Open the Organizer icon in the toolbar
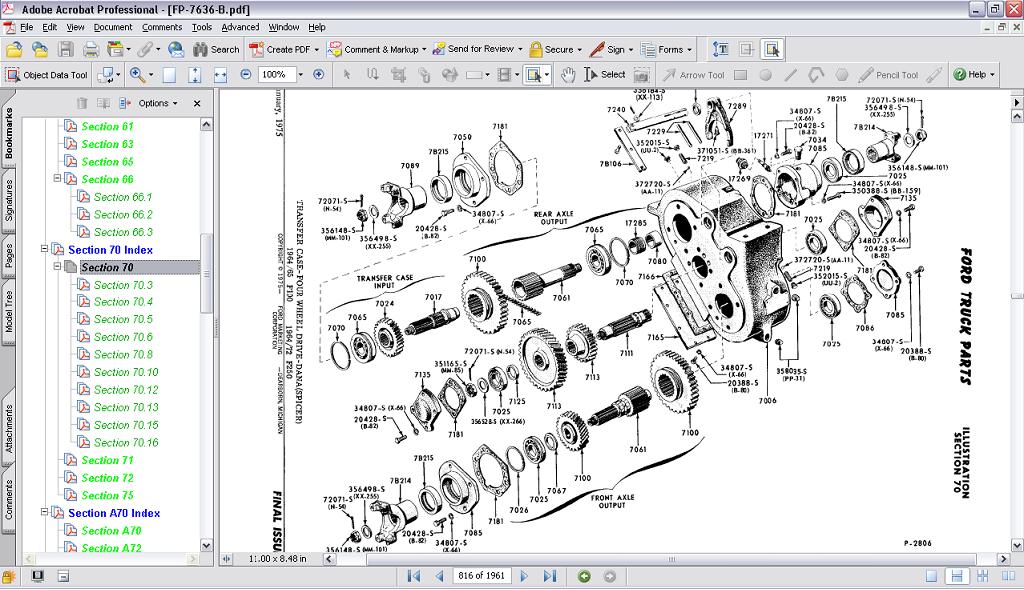The image size is (1024, 590). (116, 50)
